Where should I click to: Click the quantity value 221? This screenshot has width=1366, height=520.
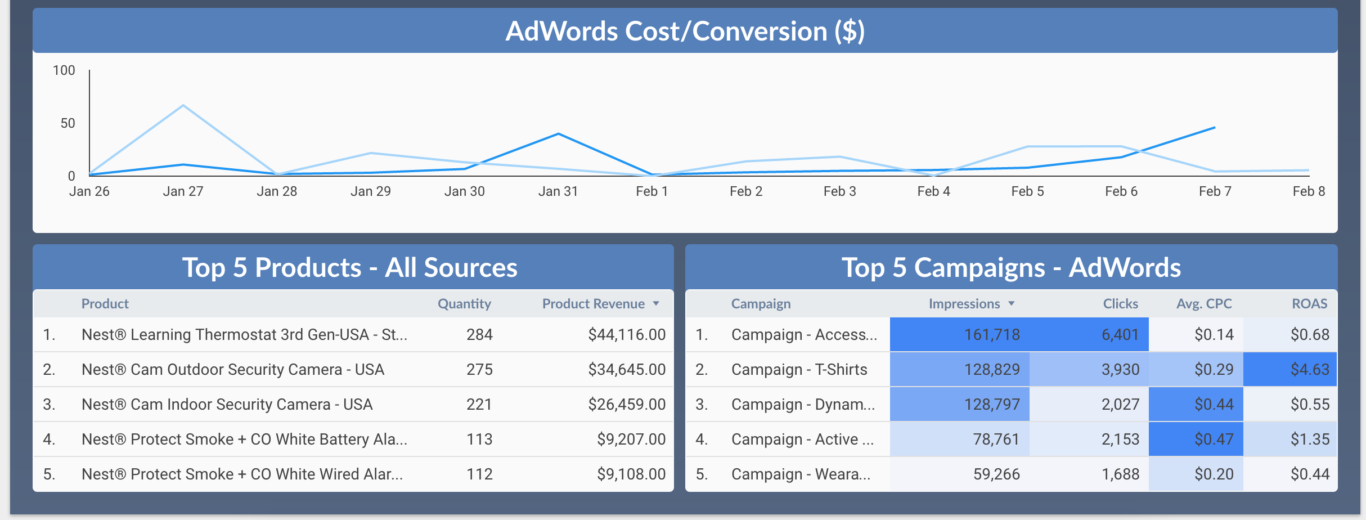[x=479, y=404]
